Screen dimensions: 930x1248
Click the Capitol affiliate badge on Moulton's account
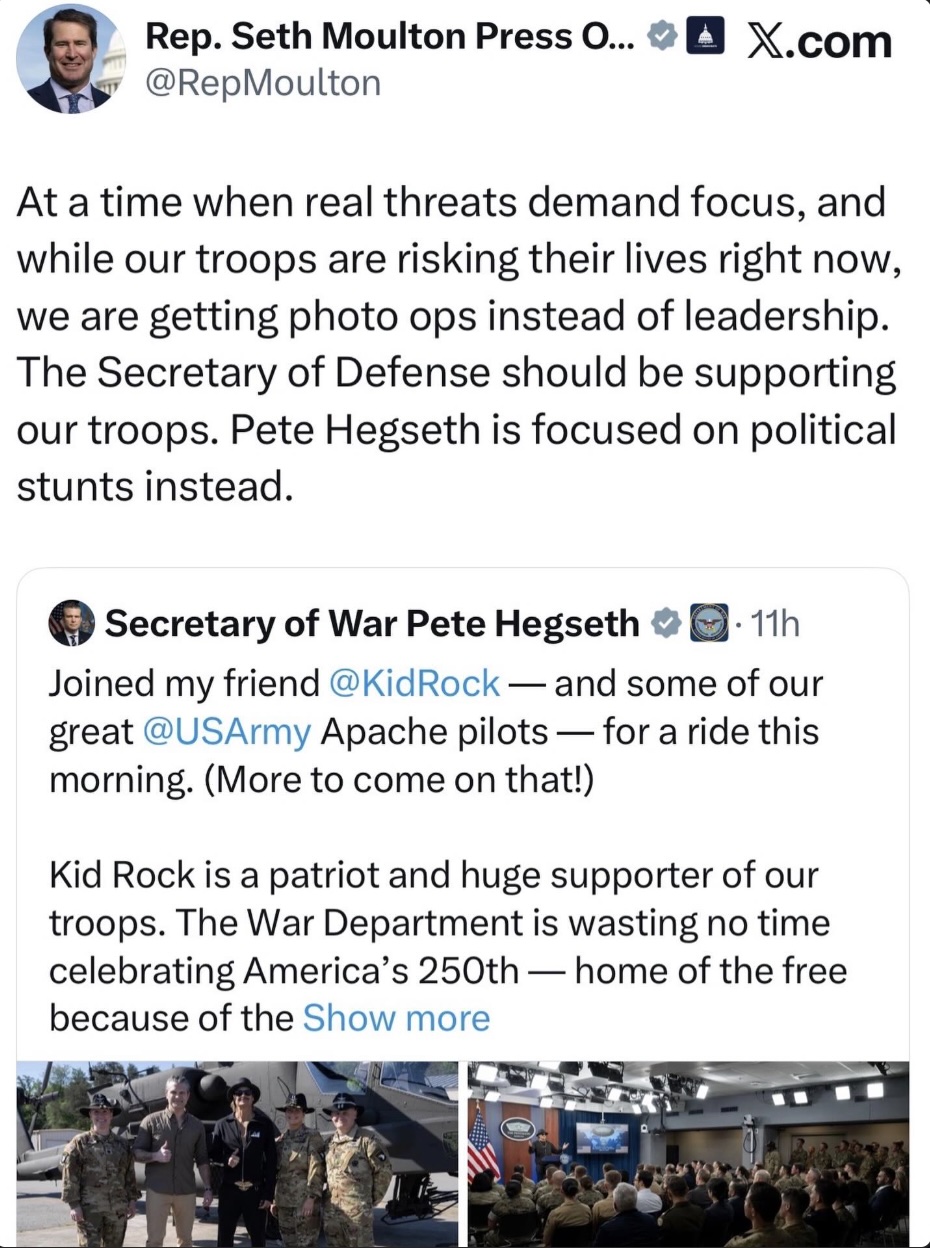tap(707, 33)
